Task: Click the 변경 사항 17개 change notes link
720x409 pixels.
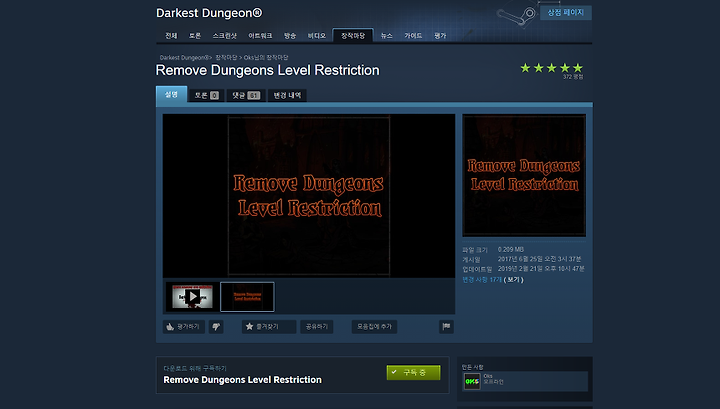Action: (482, 280)
